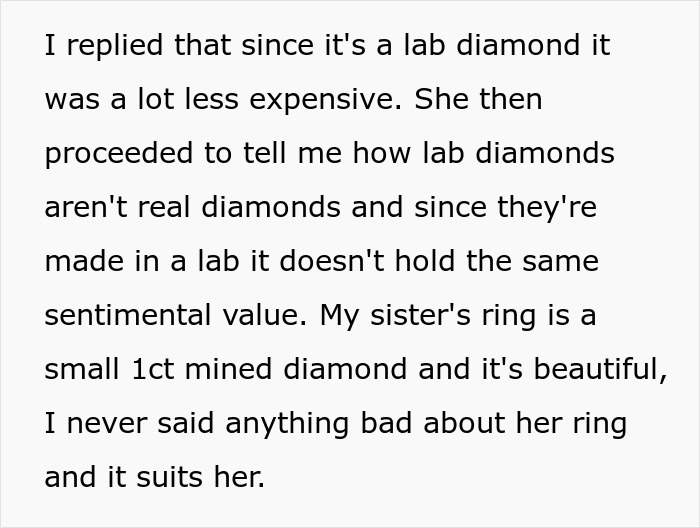Click the word 'mined'
The width and height of the screenshot is (700, 528).
point(237,369)
